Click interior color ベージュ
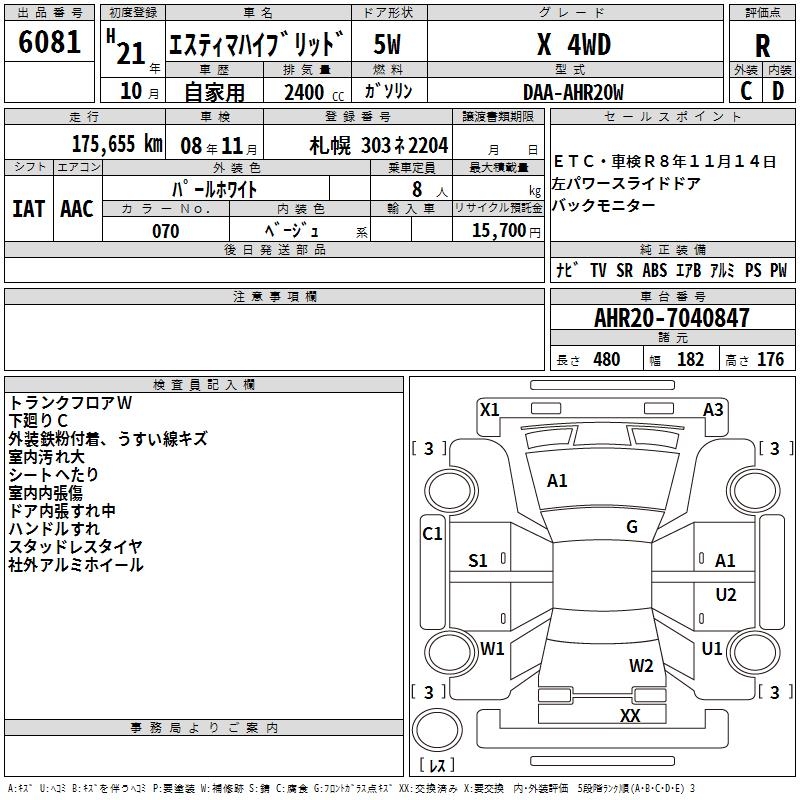This screenshot has height=800, width=800. 292,231
